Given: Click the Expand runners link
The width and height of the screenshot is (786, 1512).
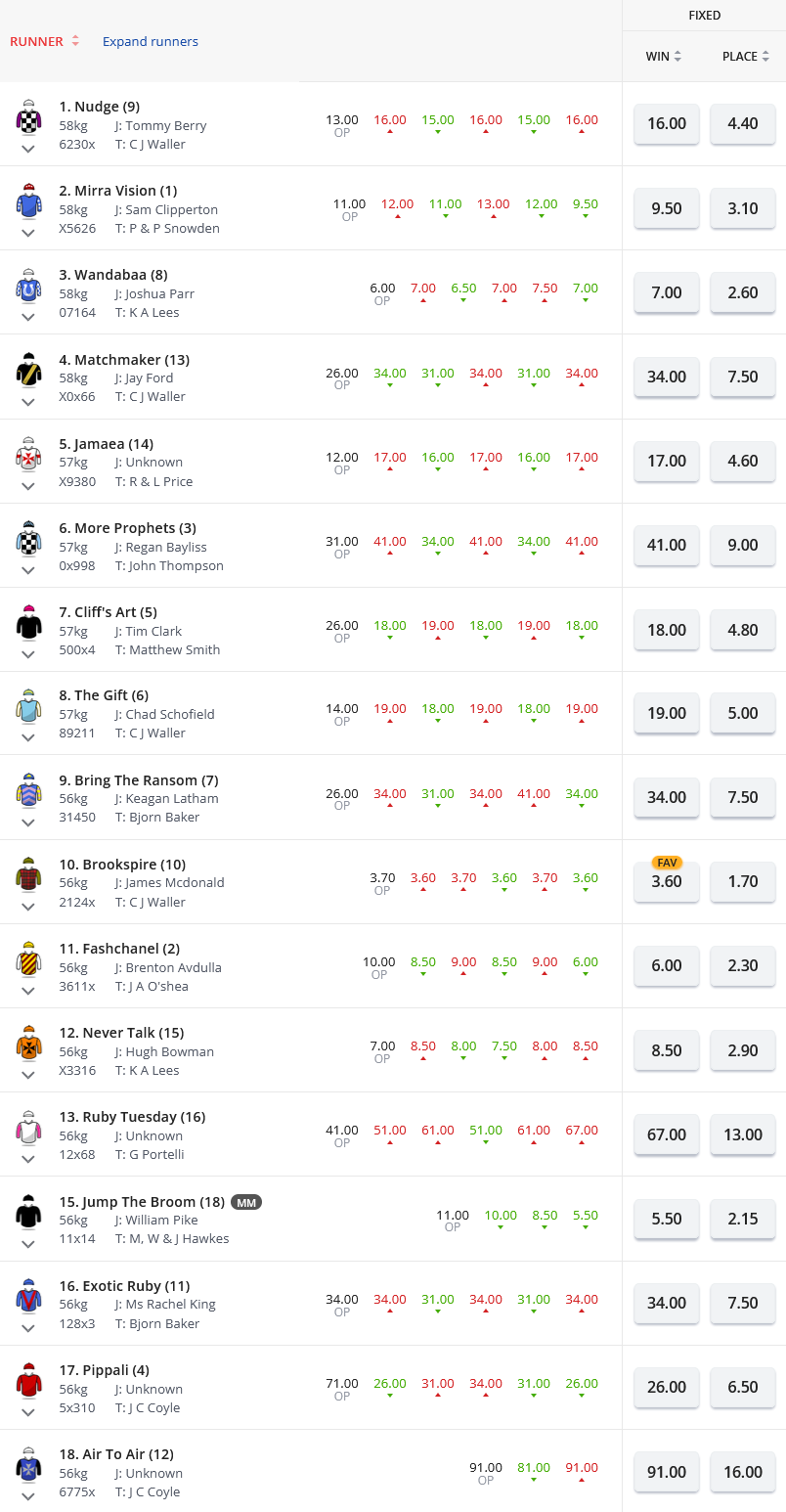Looking at the screenshot, I should tap(150, 41).
